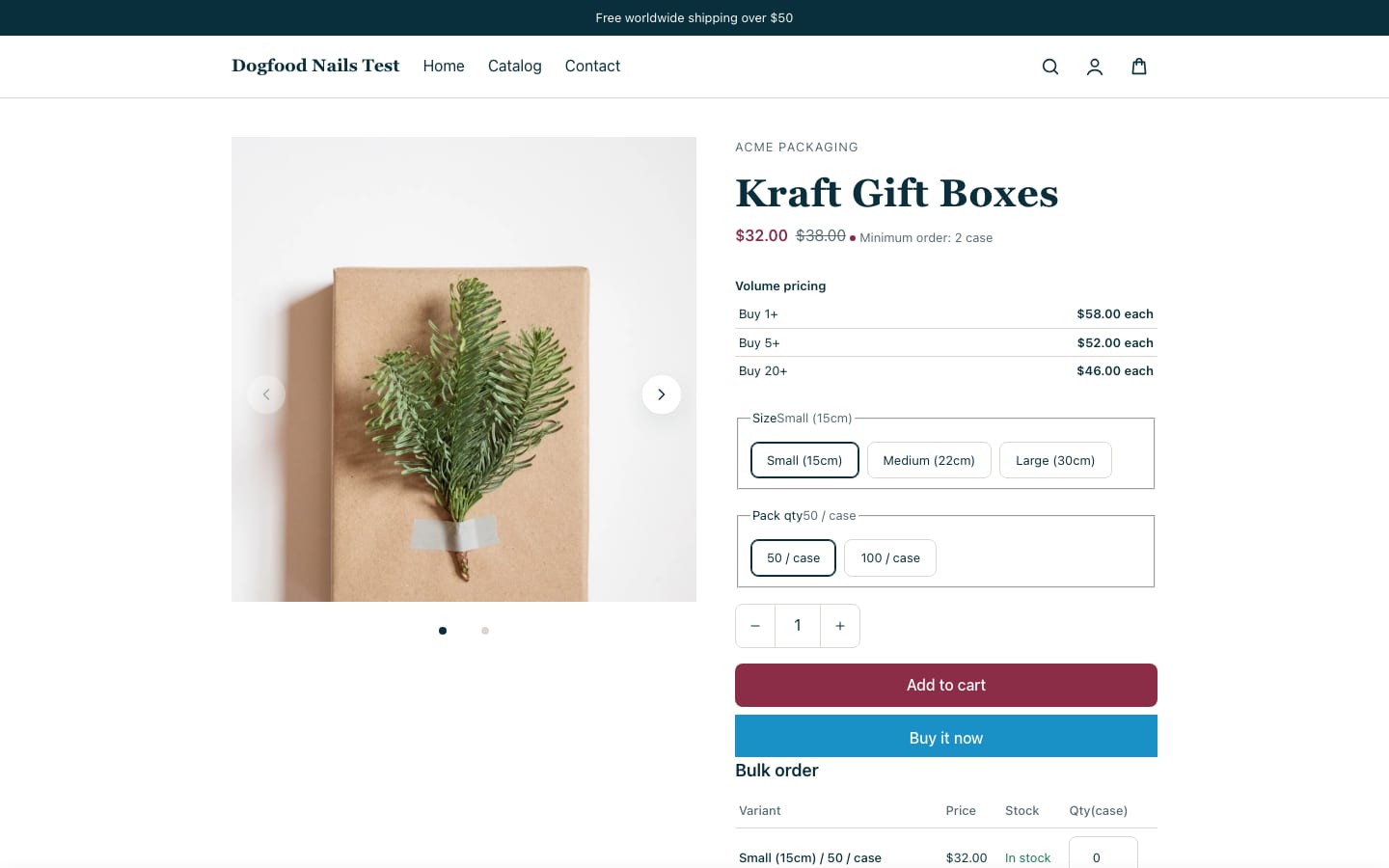Show next product image with right arrow

point(662,394)
